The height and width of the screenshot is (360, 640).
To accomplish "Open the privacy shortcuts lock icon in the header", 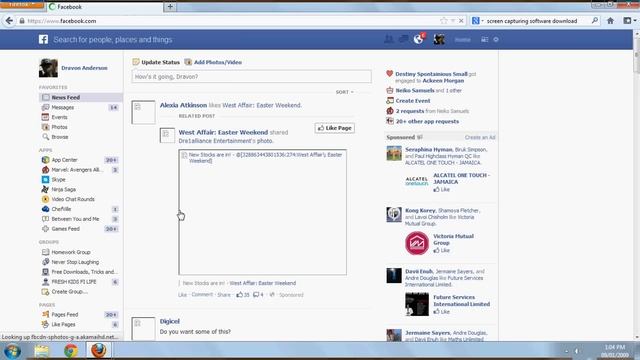I will pyautogui.click(x=484, y=40).
